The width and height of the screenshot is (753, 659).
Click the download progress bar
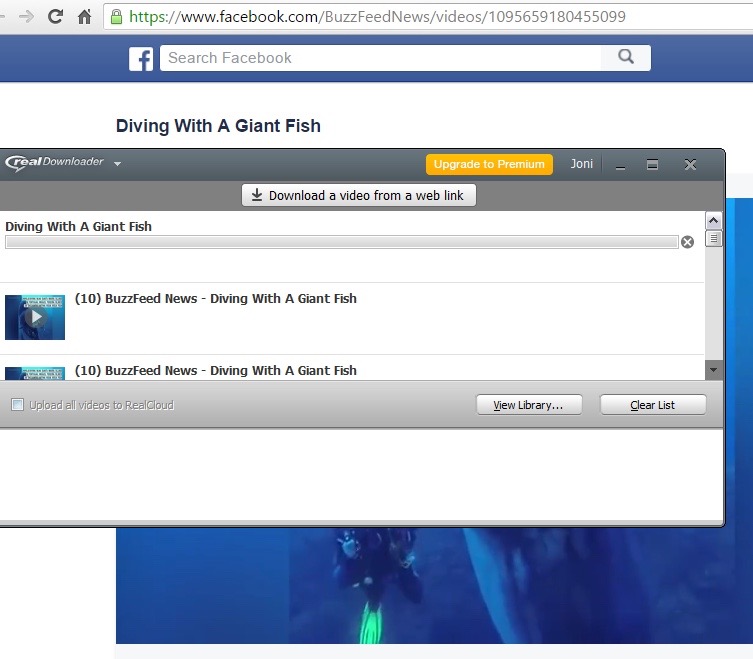[341, 242]
